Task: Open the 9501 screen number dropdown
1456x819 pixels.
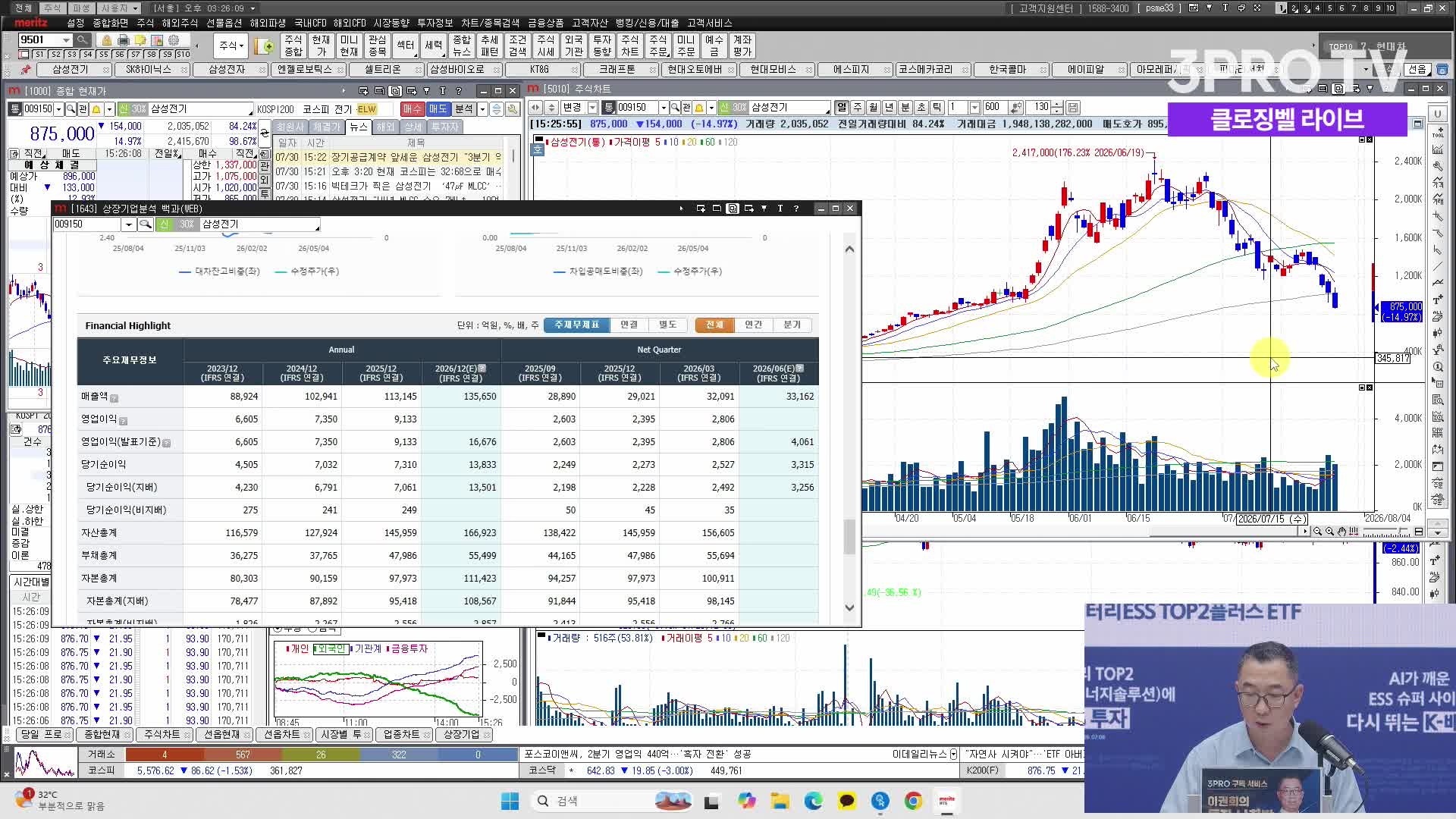Action: [x=66, y=40]
